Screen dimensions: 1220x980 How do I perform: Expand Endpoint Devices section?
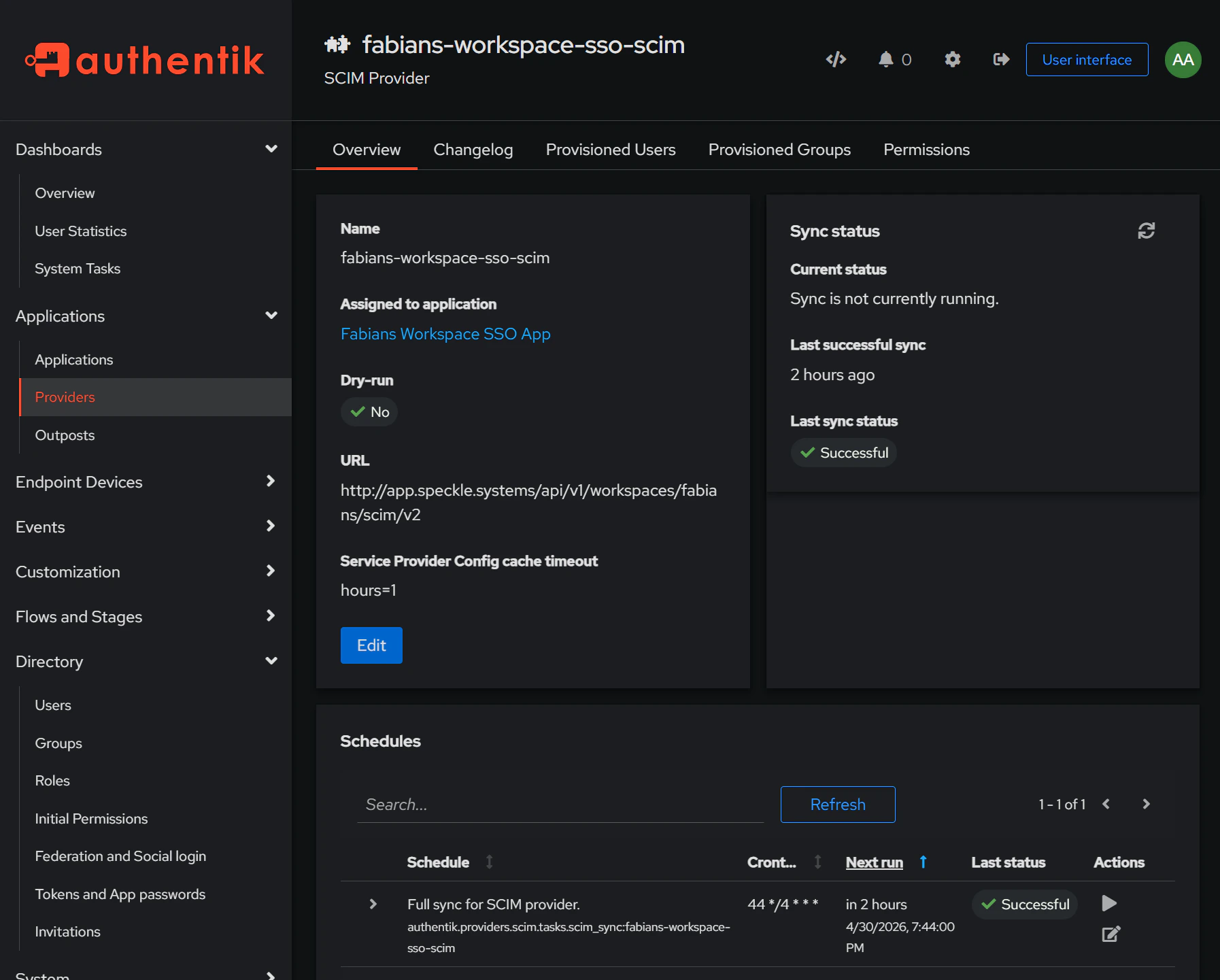click(x=271, y=481)
